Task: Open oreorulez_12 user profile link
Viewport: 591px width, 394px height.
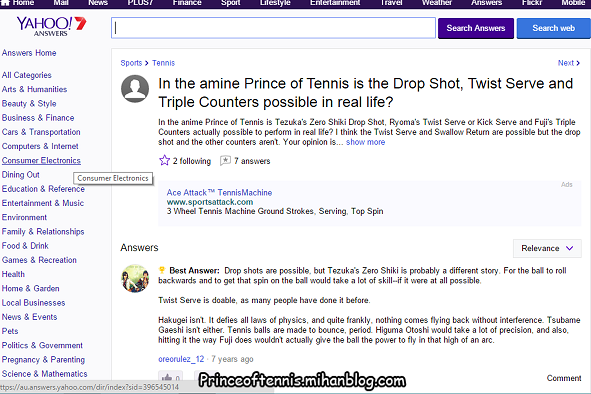Action: coord(181,359)
